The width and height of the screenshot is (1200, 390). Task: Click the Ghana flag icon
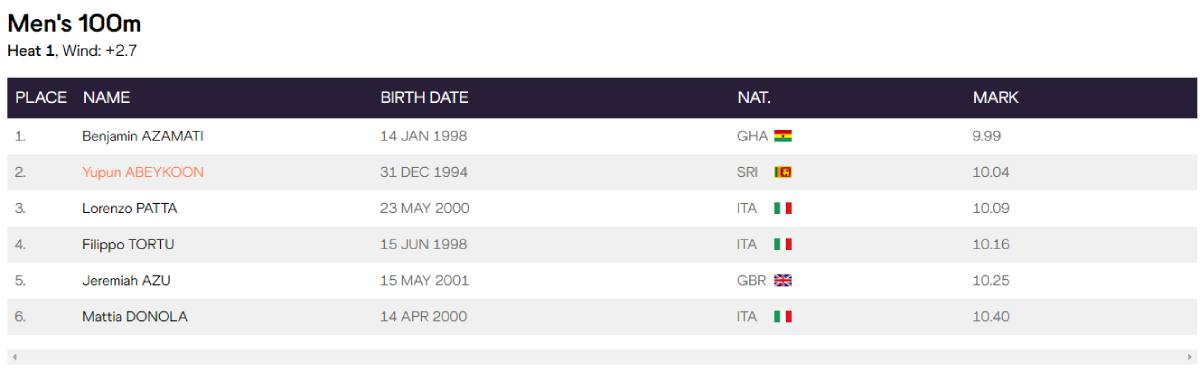click(x=783, y=136)
